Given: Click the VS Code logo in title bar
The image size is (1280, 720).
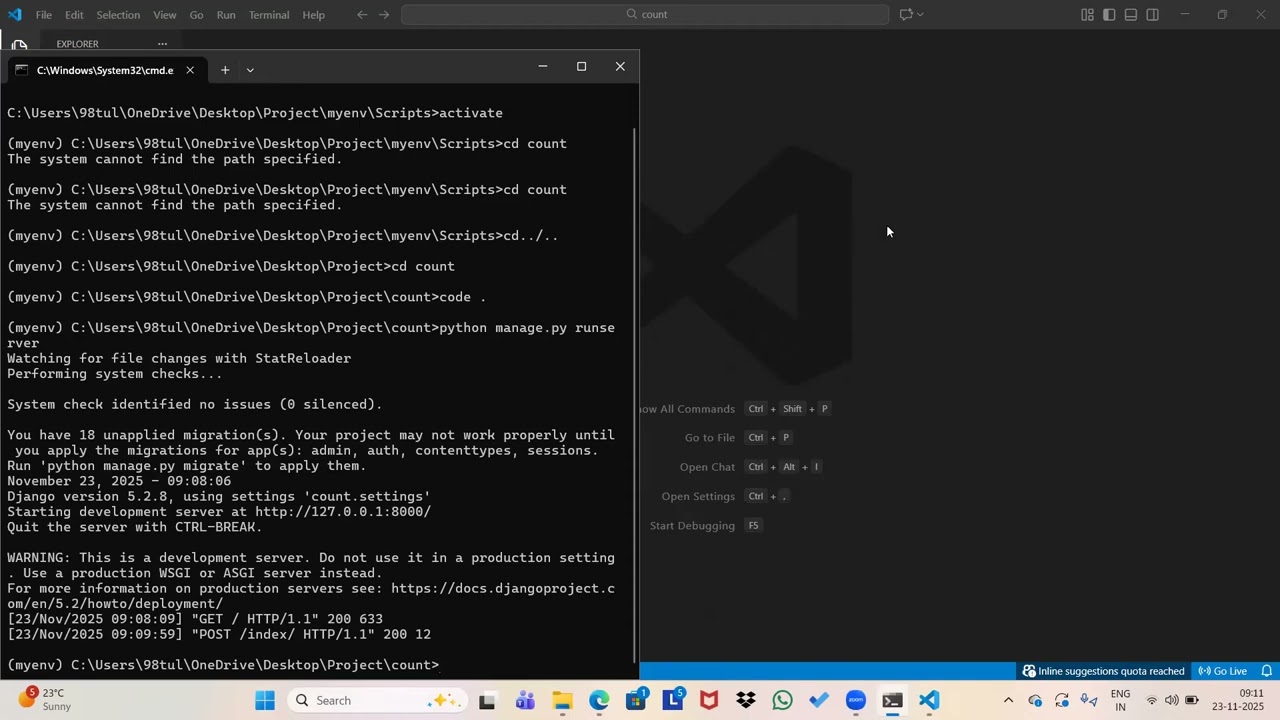Looking at the screenshot, I should 14,14.
